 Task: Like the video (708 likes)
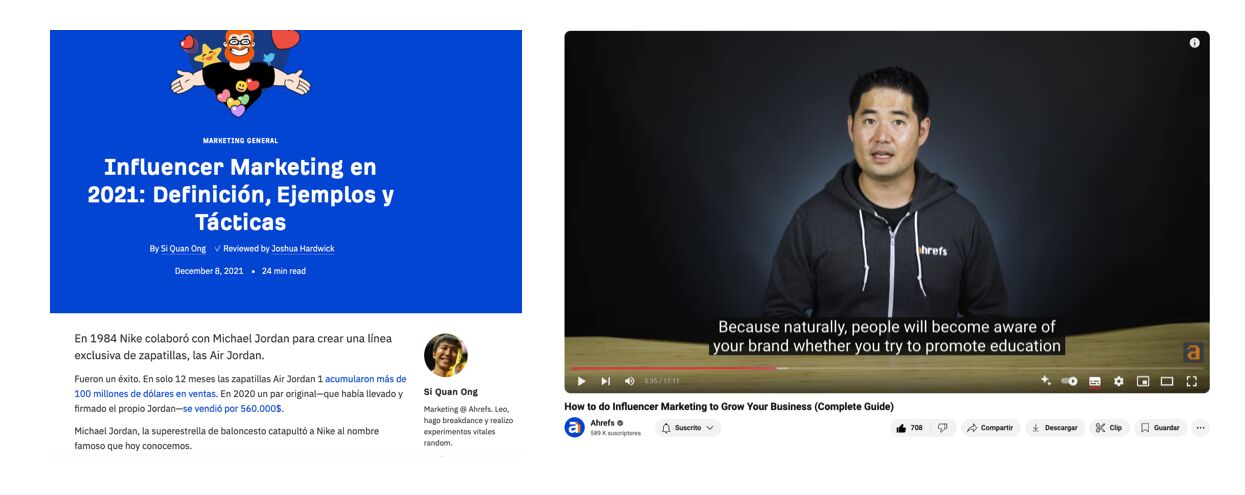click(x=910, y=428)
